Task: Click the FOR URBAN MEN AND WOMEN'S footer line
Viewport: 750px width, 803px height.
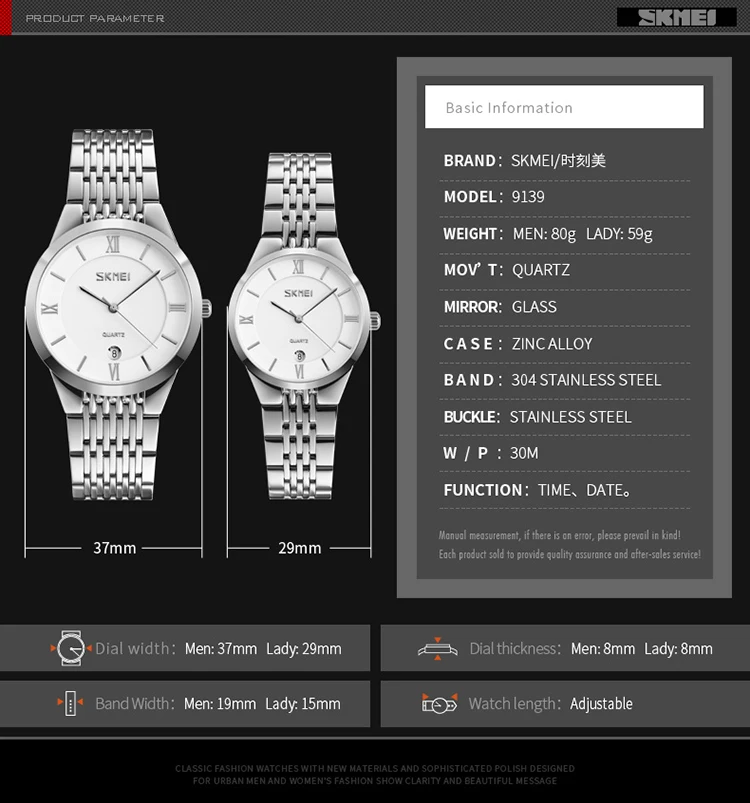Action: tap(375, 781)
